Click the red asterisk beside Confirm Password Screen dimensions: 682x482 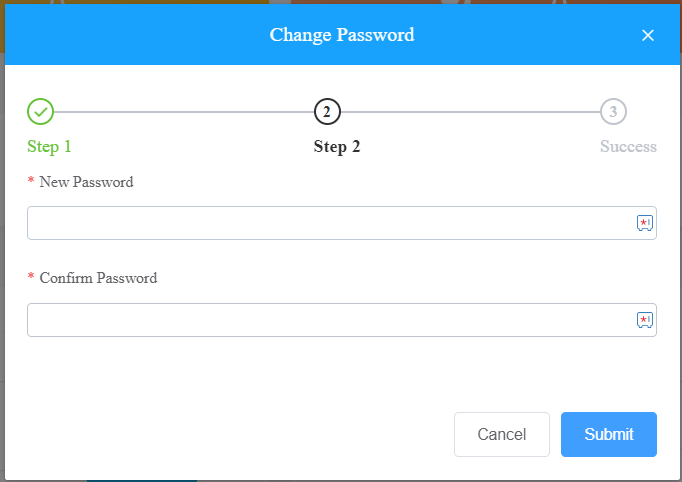31,276
